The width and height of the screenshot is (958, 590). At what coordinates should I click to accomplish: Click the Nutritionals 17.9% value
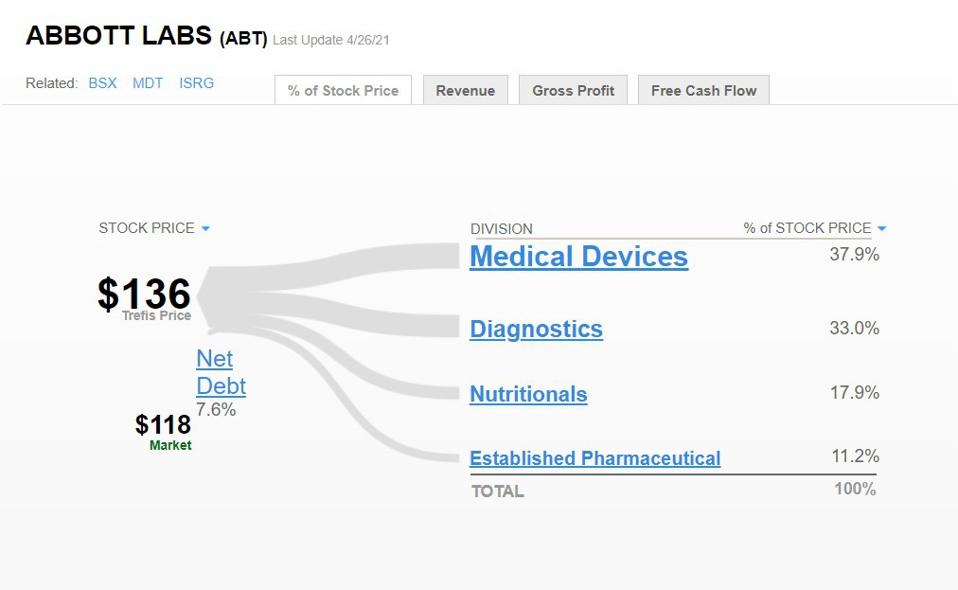tap(854, 392)
